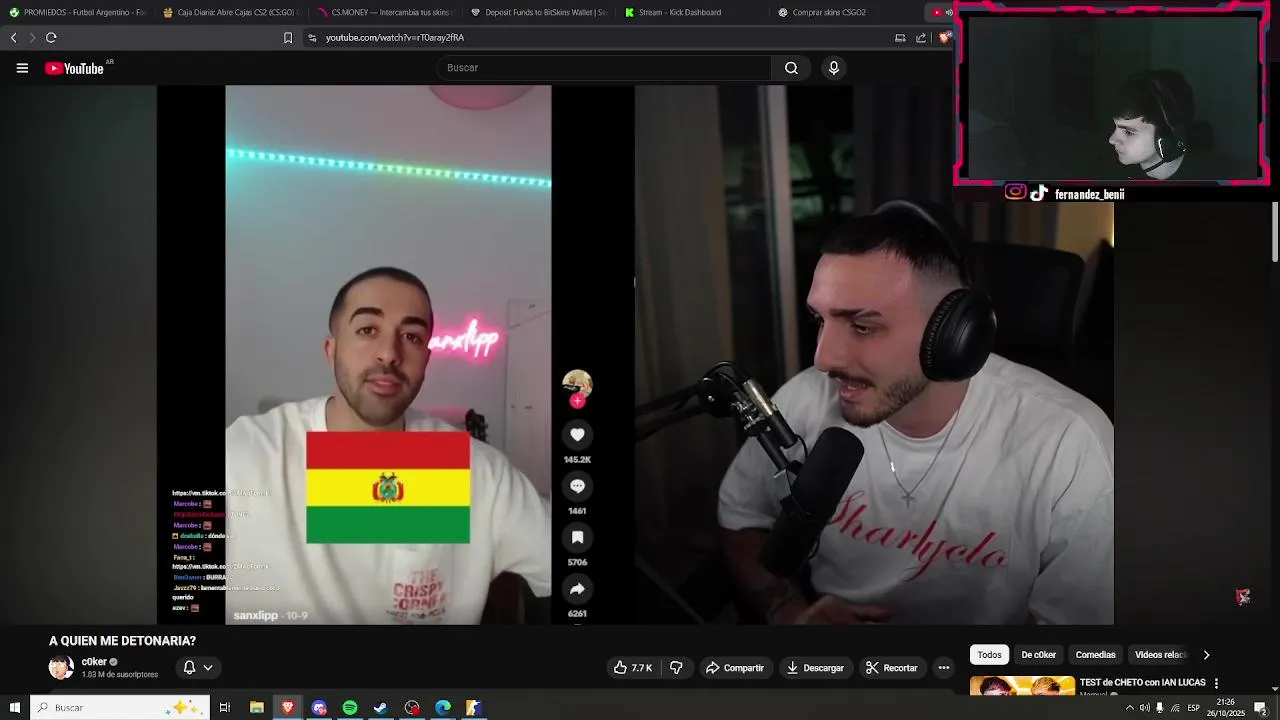Open Windows notification center icon
Screen dimensions: 1280x720
tap(1261, 708)
